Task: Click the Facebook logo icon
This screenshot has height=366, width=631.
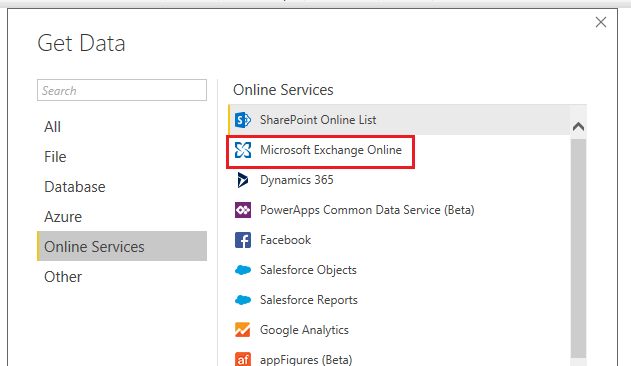Action: click(x=243, y=240)
